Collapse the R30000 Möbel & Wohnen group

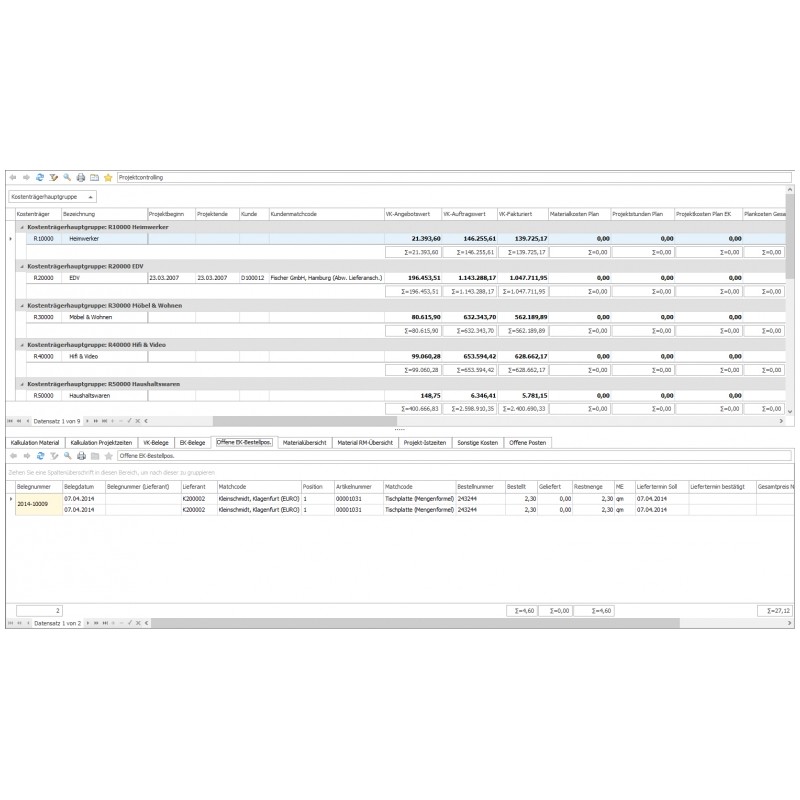pos(22,306)
